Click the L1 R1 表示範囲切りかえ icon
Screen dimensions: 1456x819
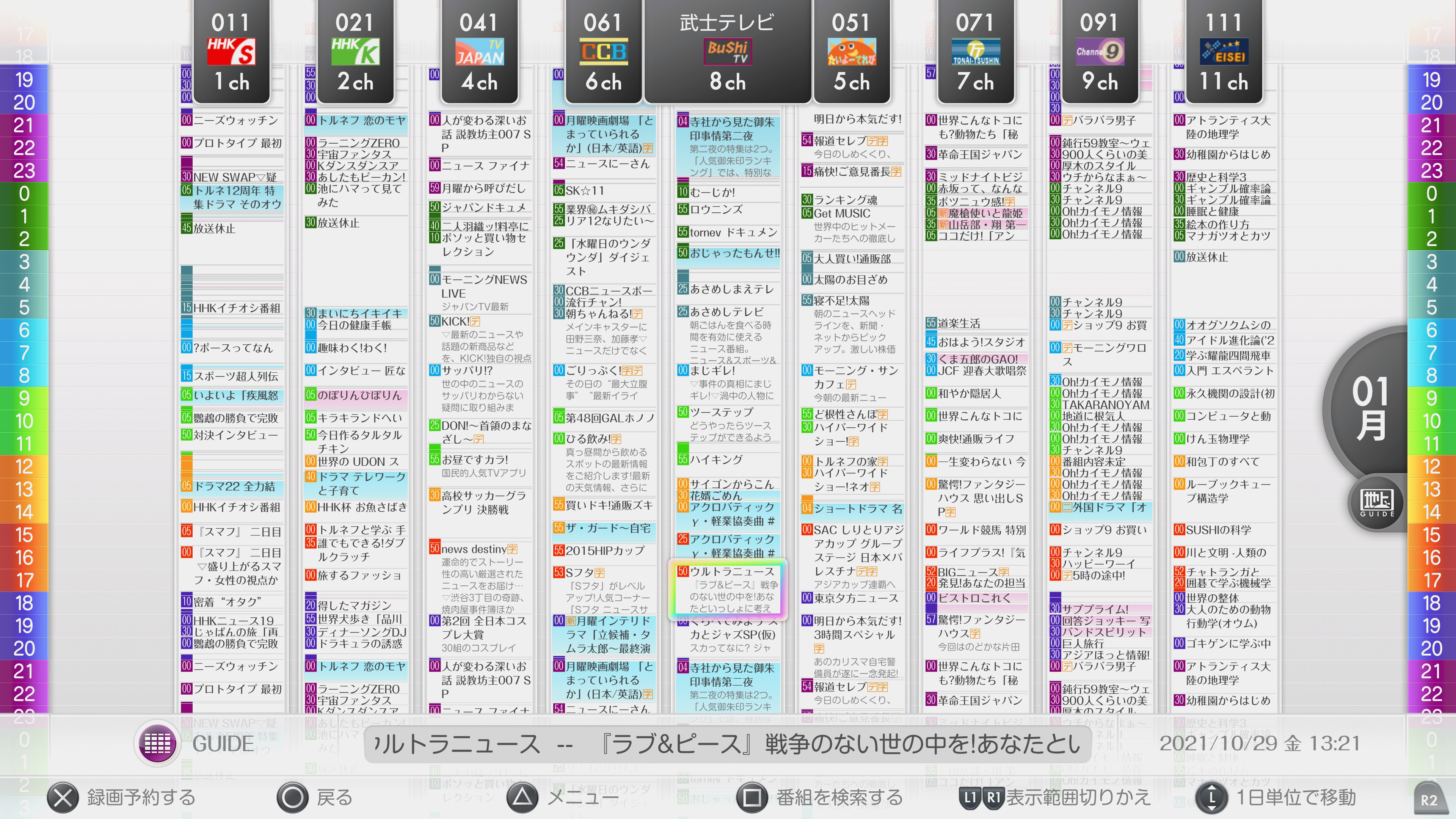(x=981, y=797)
